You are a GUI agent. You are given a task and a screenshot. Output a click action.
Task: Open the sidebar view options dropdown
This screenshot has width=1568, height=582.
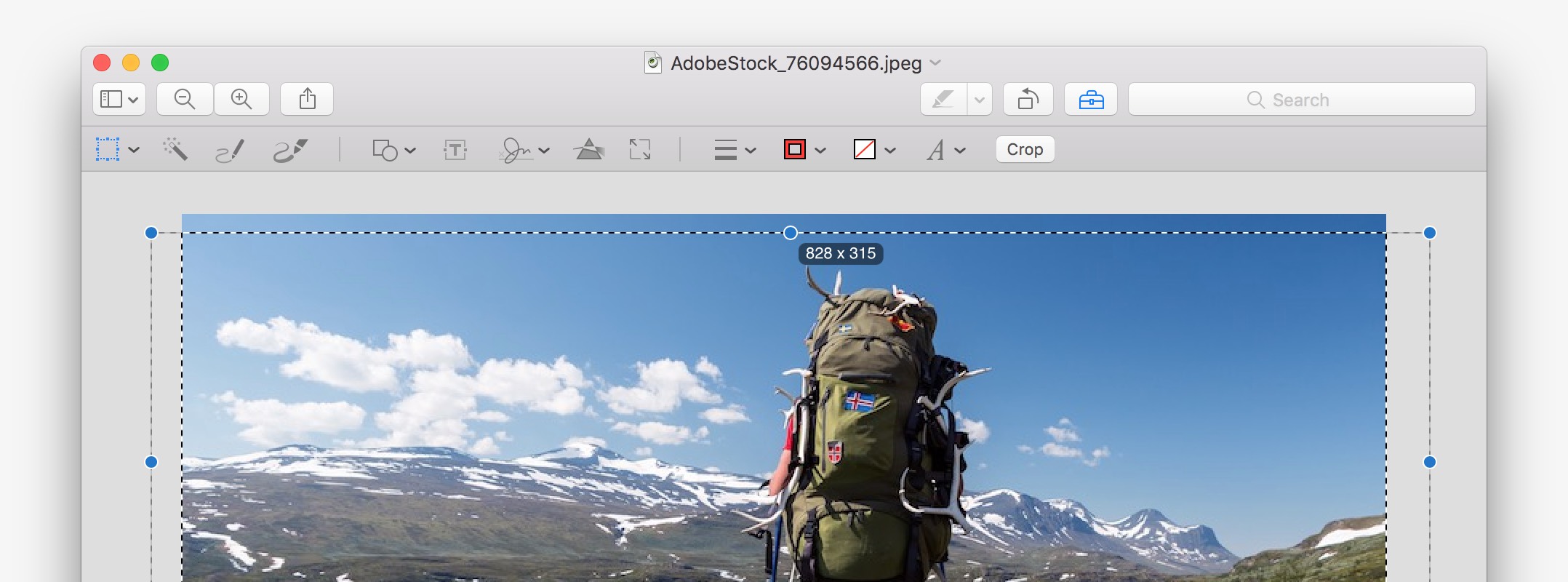(119, 99)
